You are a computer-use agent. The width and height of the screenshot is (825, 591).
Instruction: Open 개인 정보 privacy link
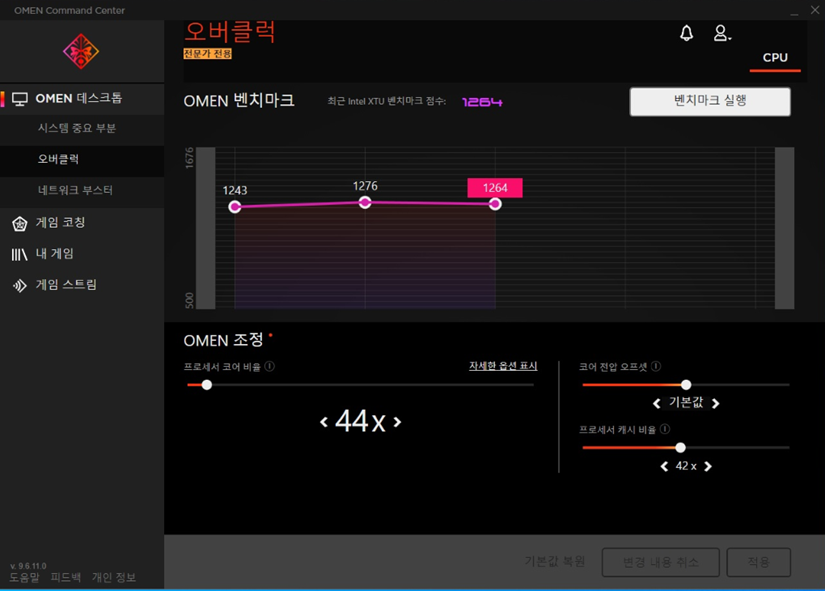click(114, 577)
